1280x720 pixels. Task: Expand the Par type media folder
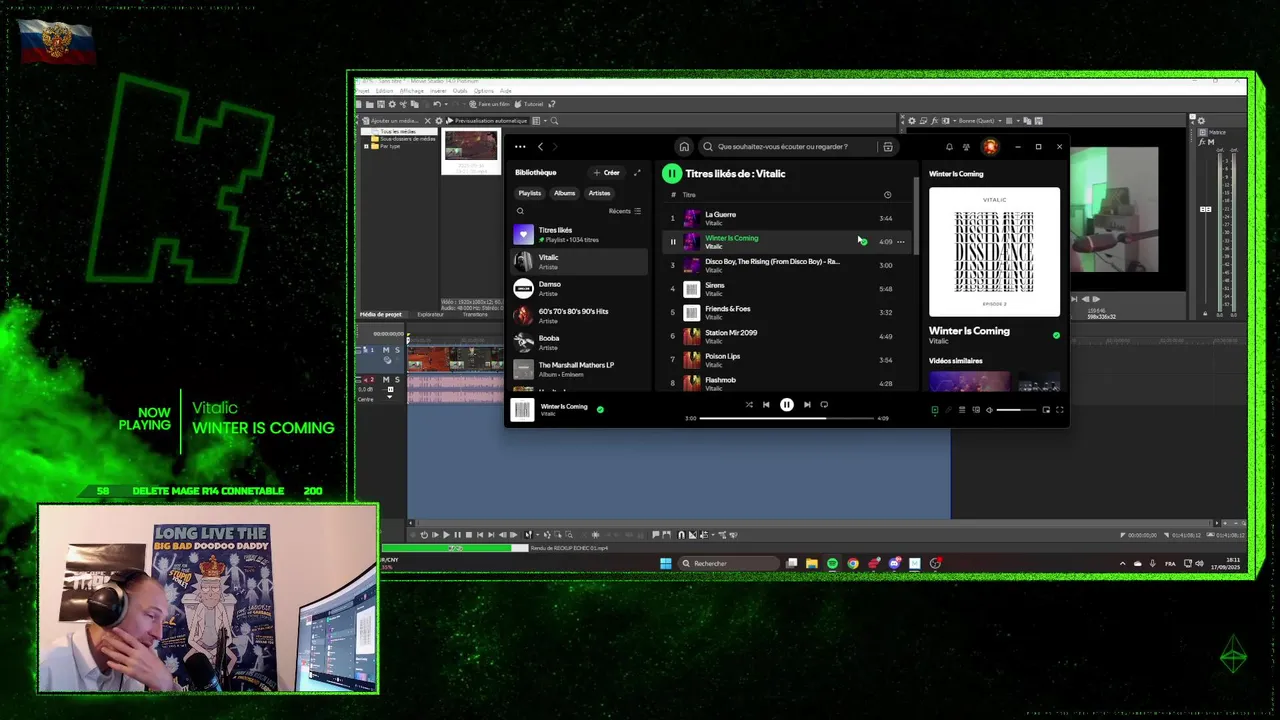(x=366, y=146)
